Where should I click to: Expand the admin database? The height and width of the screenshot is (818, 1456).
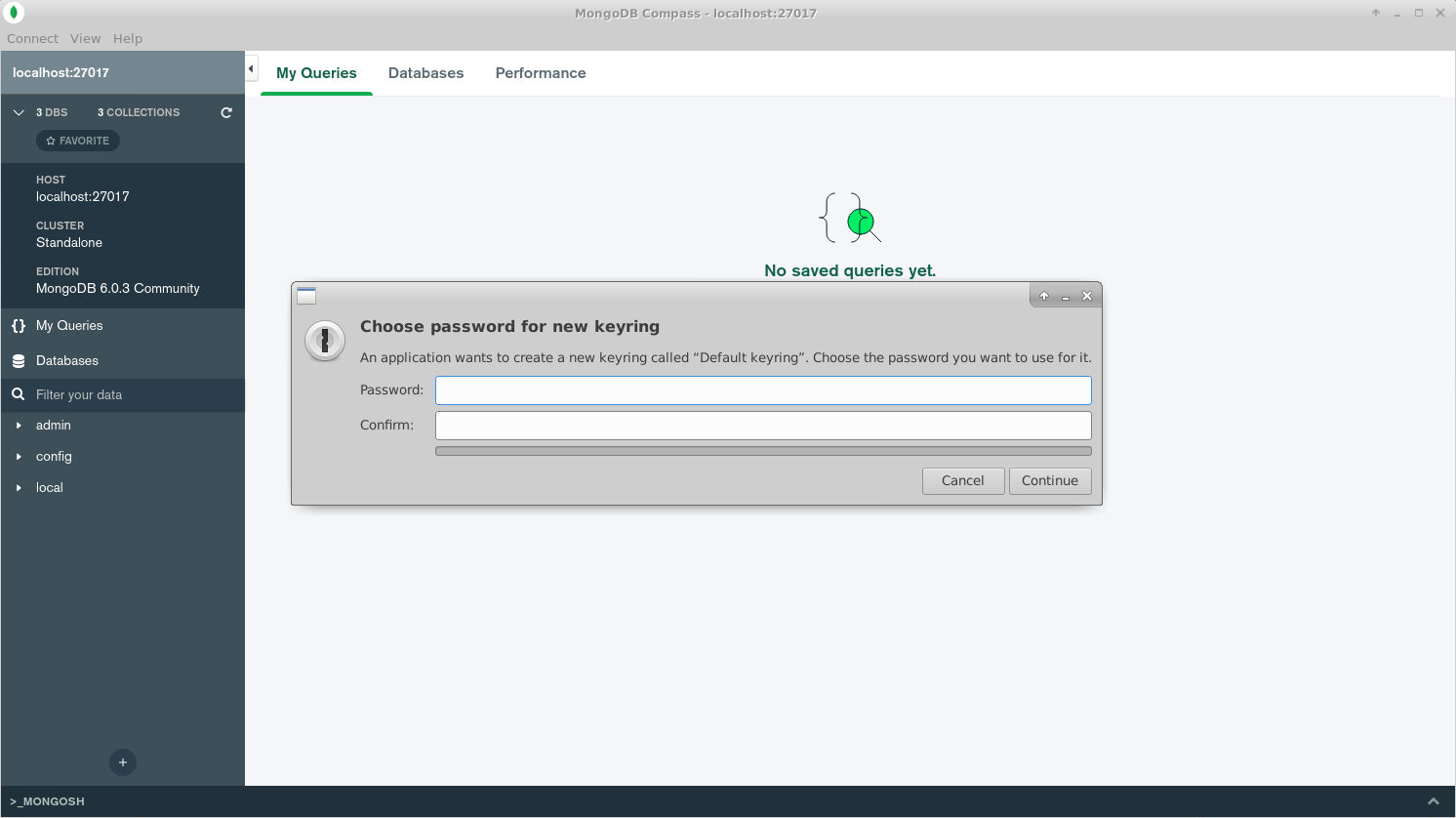point(19,426)
